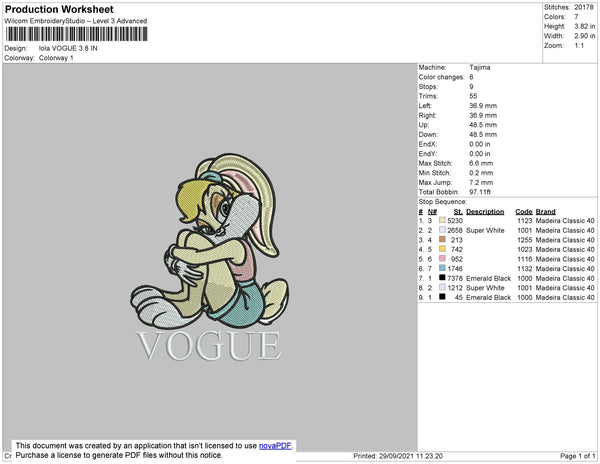
Task: Click the barcode under the worksheet title
Action: click(77, 34)
